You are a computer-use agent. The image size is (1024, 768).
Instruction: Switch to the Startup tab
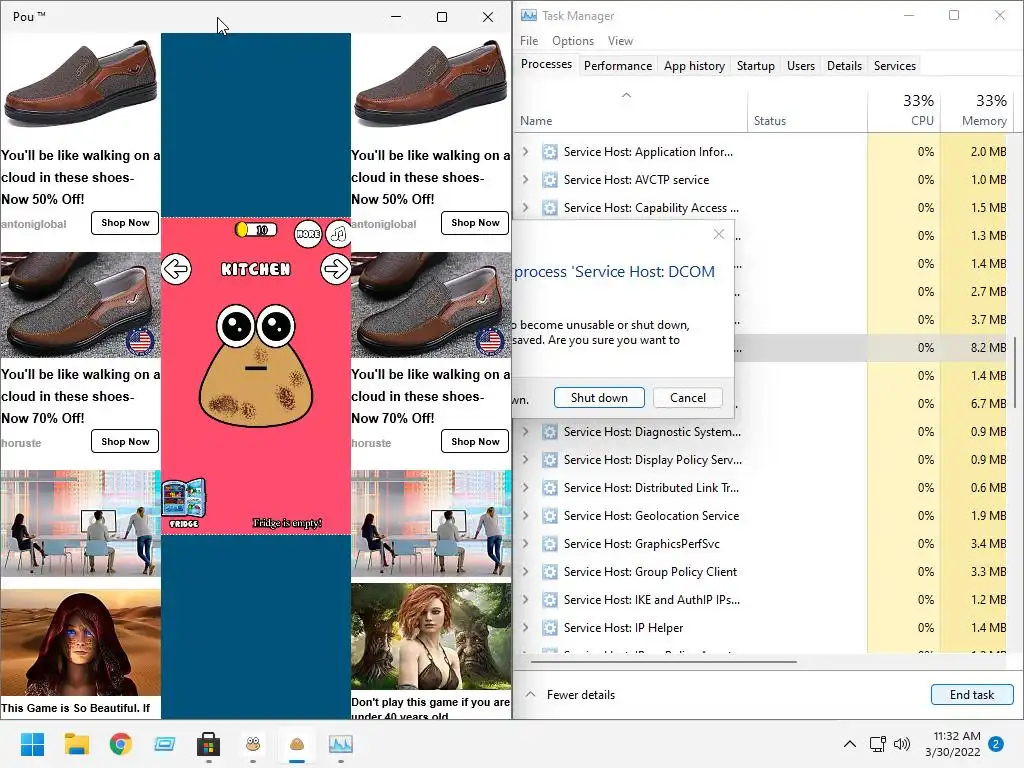(x=756, y=65)
